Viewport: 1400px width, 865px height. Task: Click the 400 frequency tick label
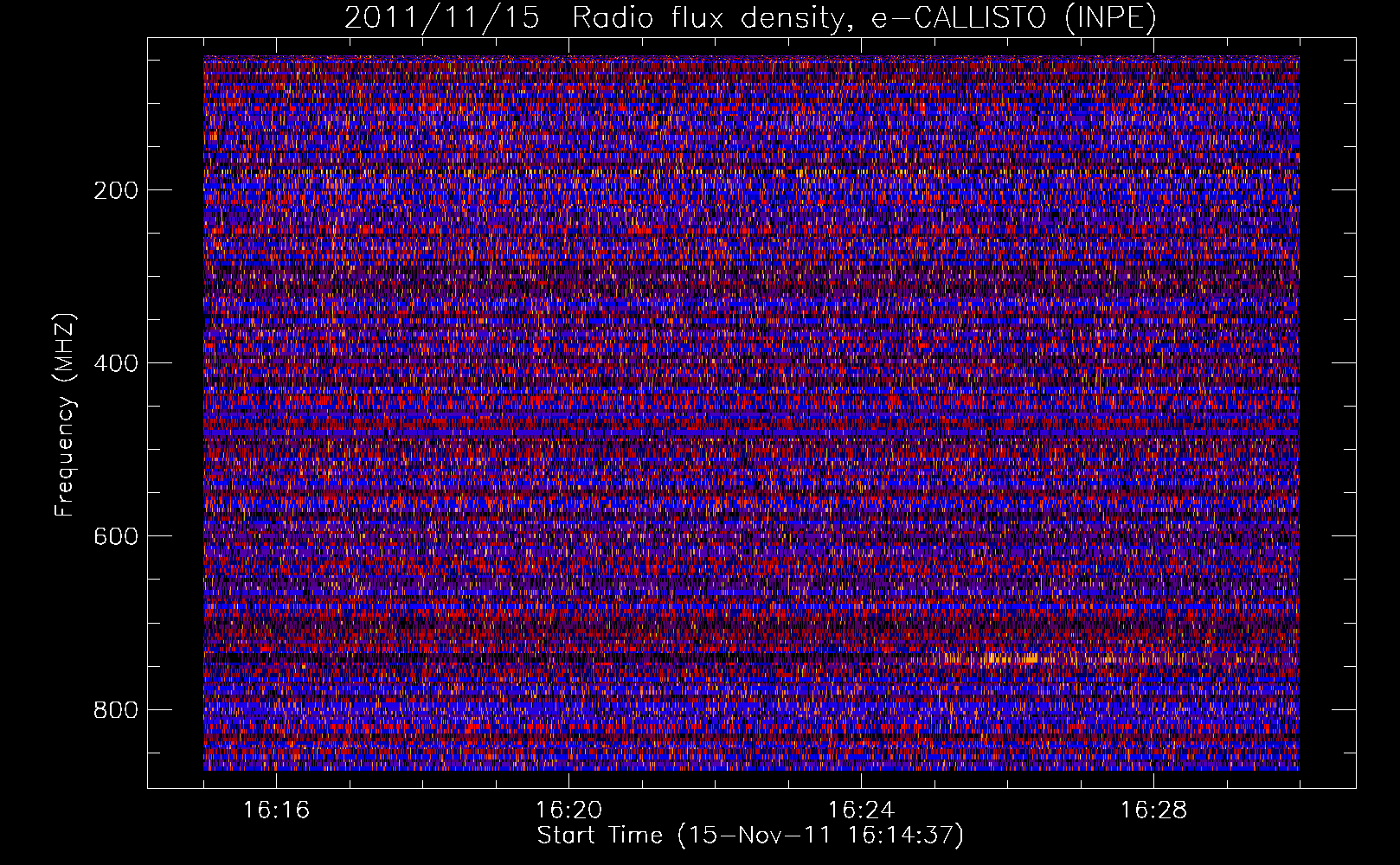coord(116,363)
